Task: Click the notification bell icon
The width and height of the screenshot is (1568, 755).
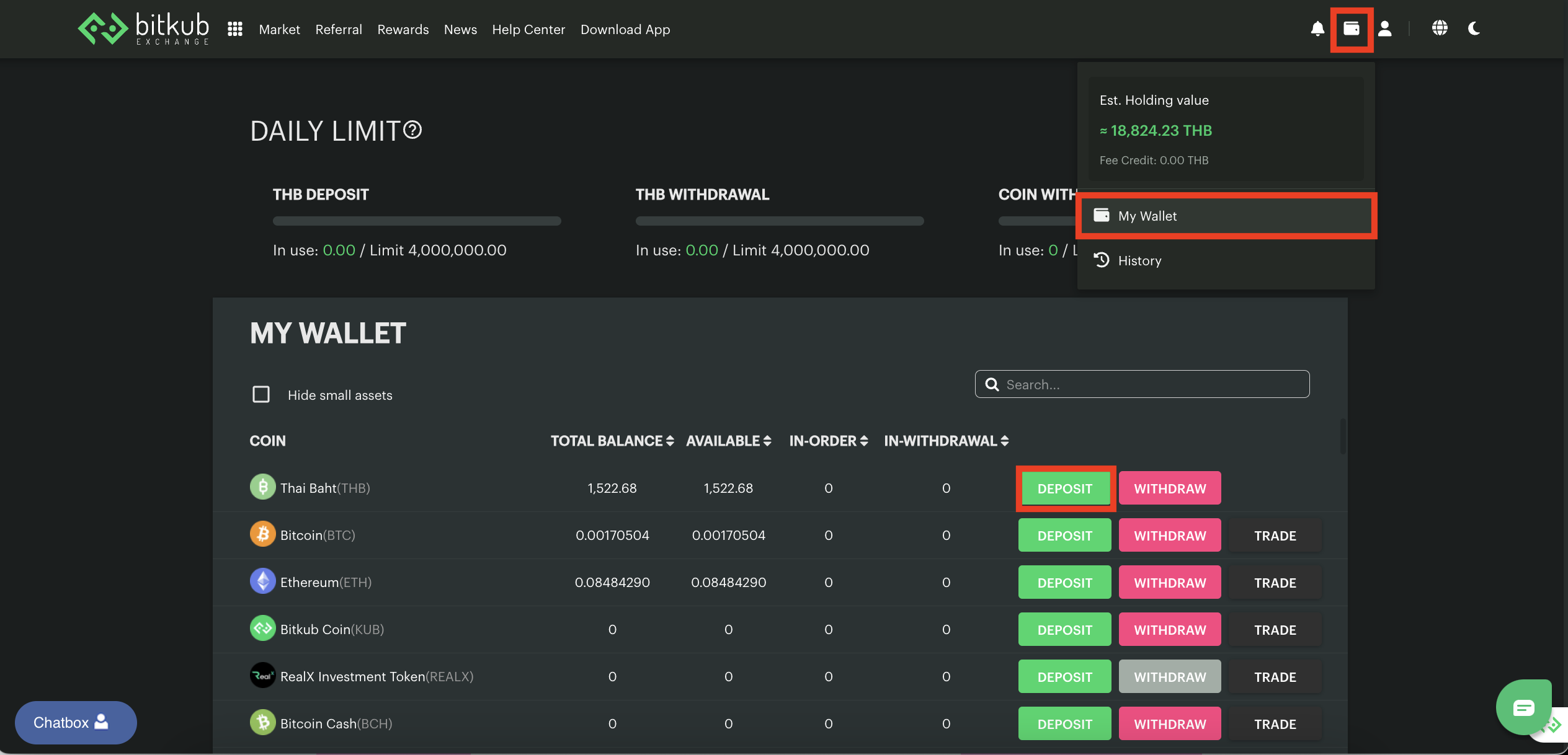Action: point(1317,29)
